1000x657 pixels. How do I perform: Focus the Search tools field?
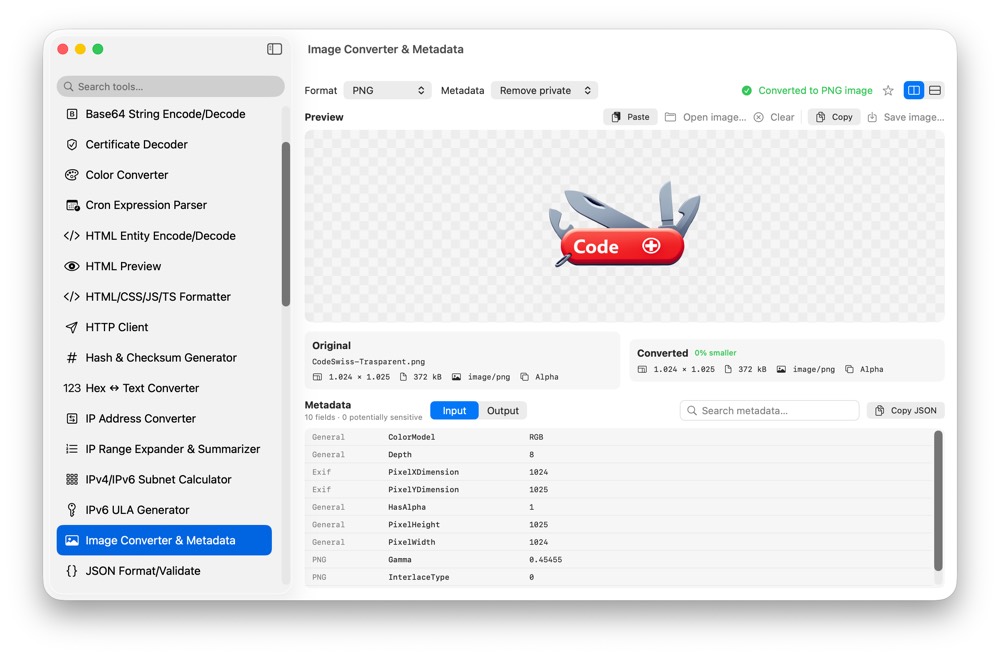[170, 87]
